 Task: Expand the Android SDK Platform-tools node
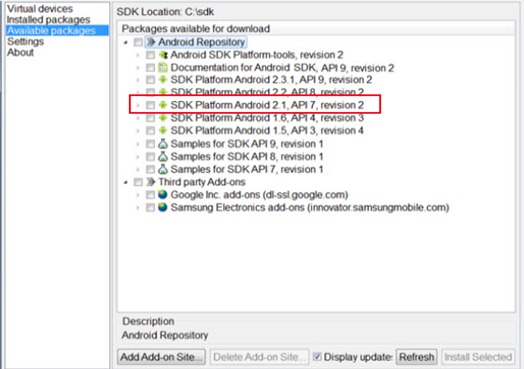point(138,55)
